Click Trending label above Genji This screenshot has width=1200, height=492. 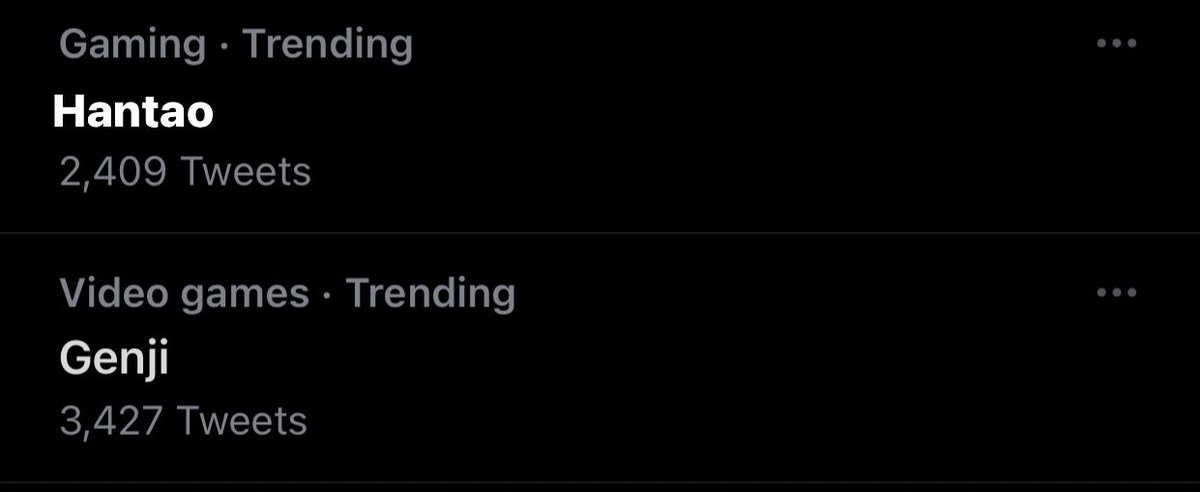pos(430,293)
